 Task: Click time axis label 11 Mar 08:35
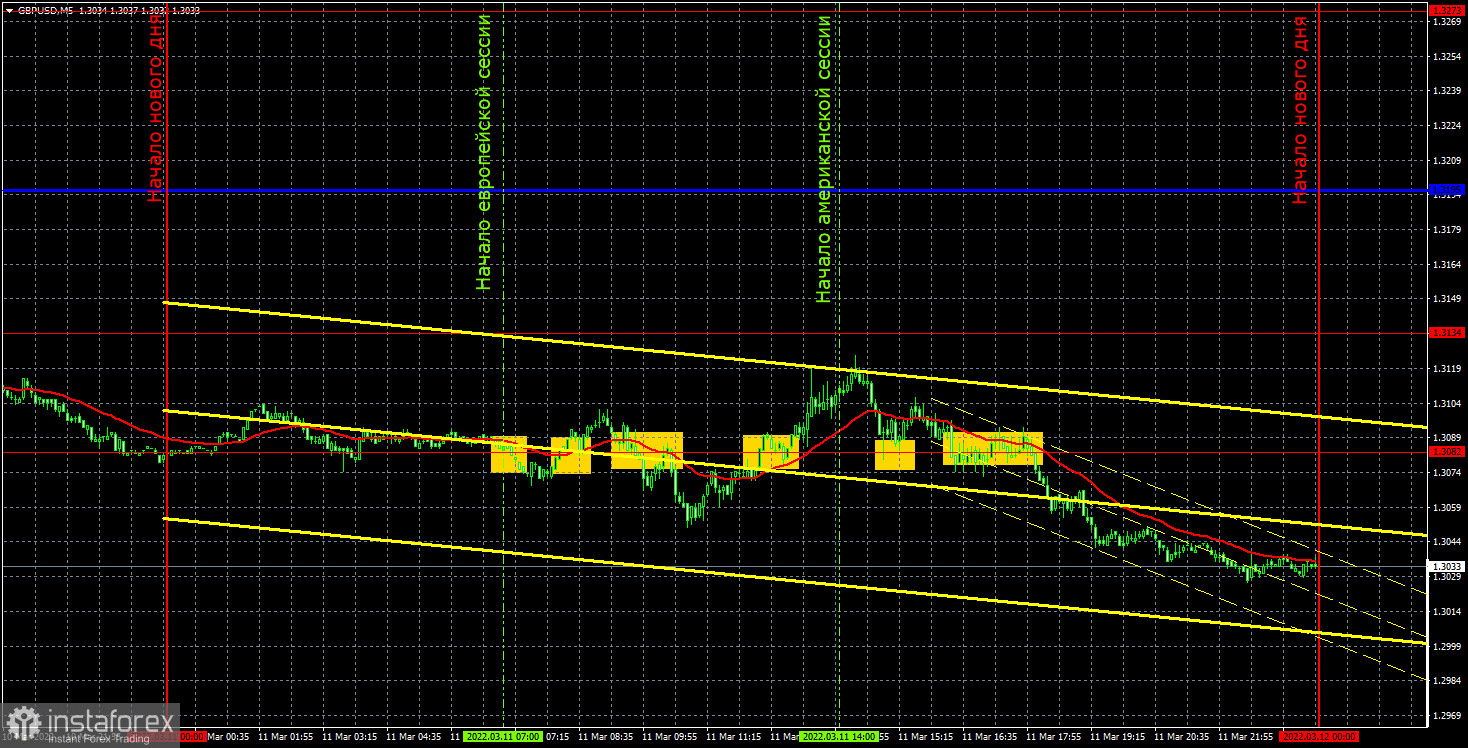click(606, 736)
